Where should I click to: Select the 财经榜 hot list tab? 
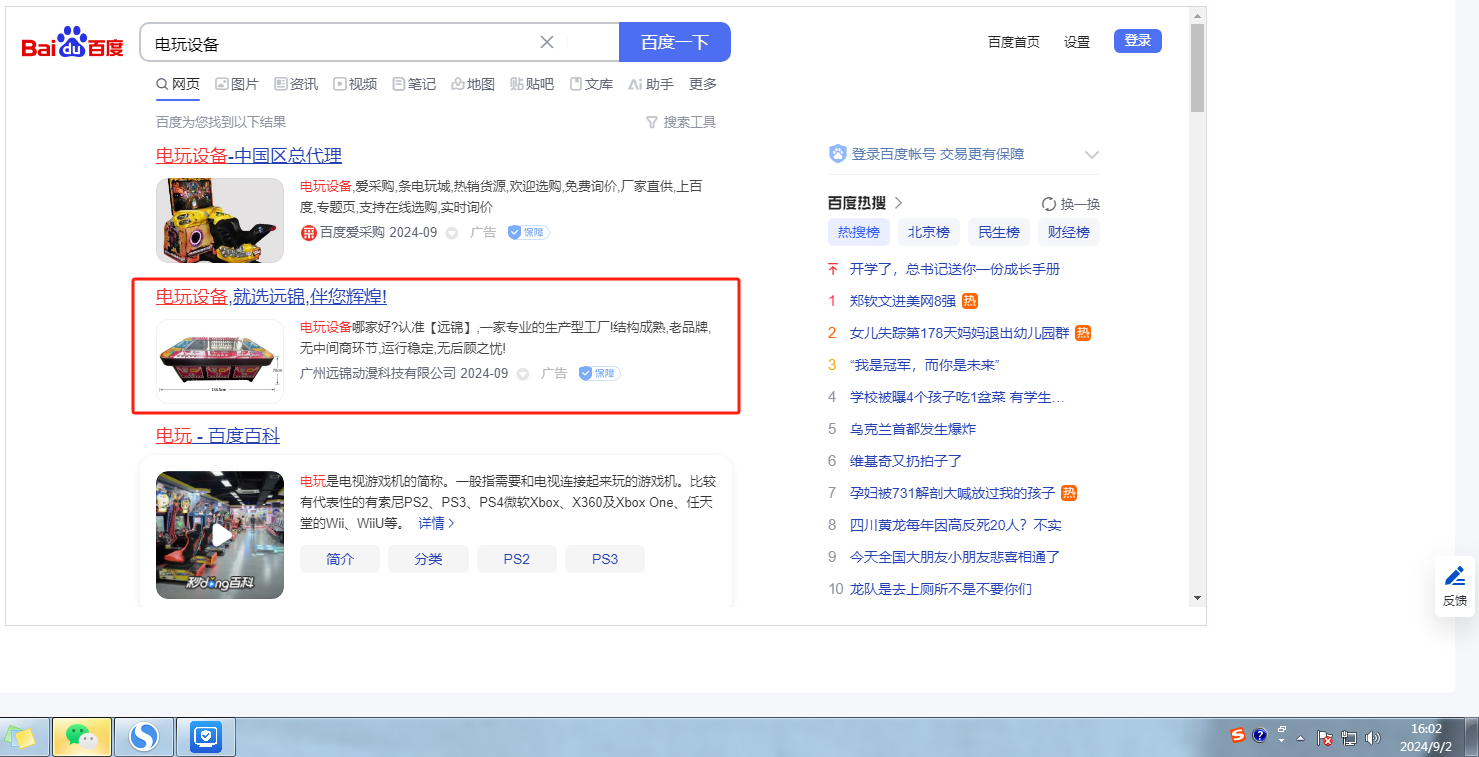click(1069, 232)
